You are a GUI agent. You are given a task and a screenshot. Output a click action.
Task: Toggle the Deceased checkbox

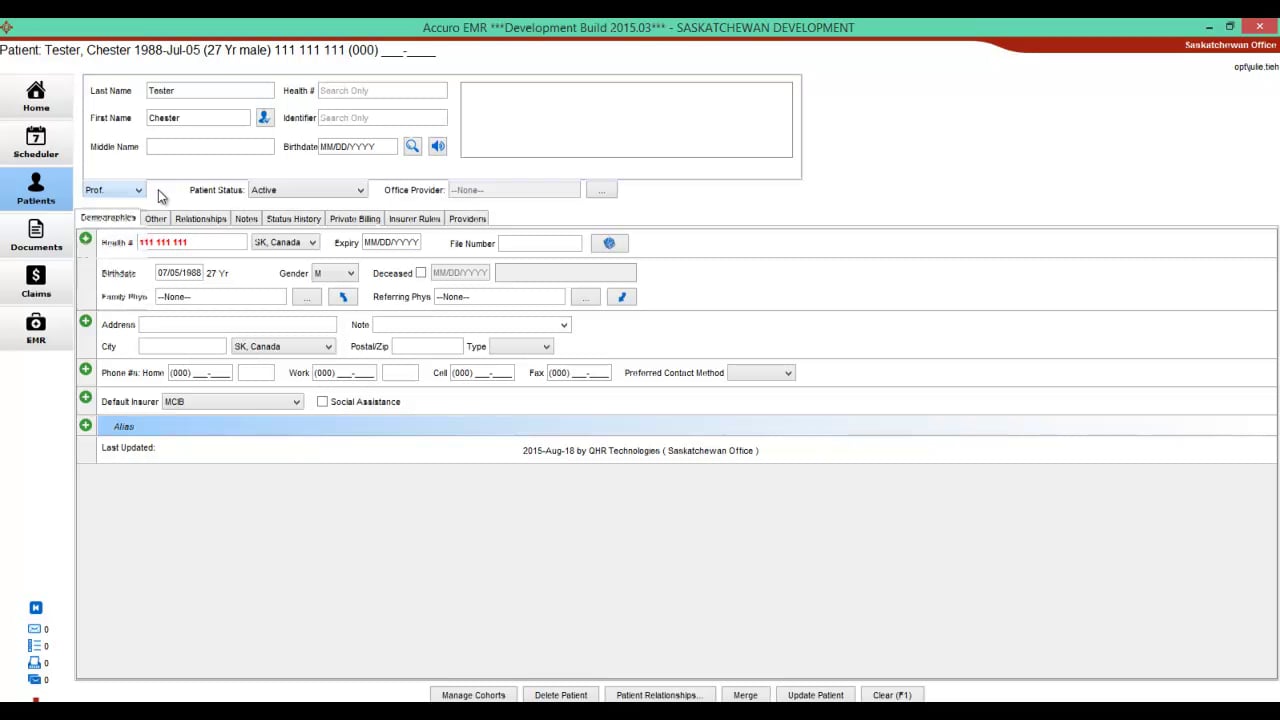pos(421,273)
